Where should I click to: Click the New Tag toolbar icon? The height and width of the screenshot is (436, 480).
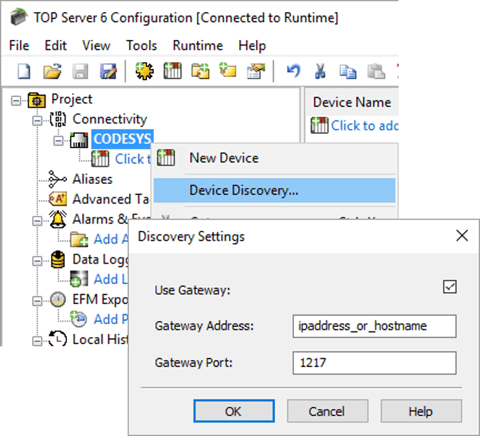click(x=228, y=71)
